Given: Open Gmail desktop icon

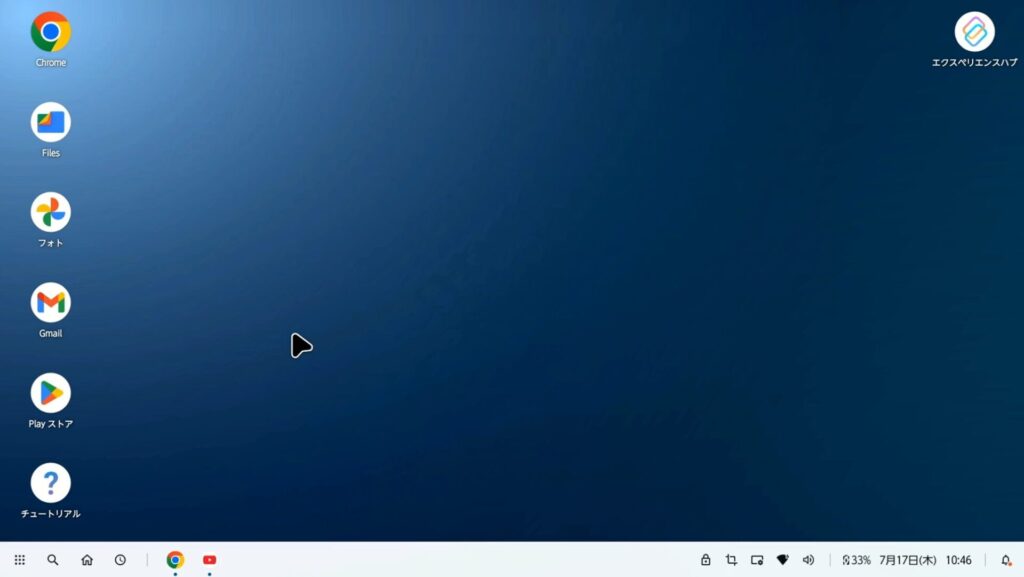Looking at the screenshot, I should pos(50,302).
